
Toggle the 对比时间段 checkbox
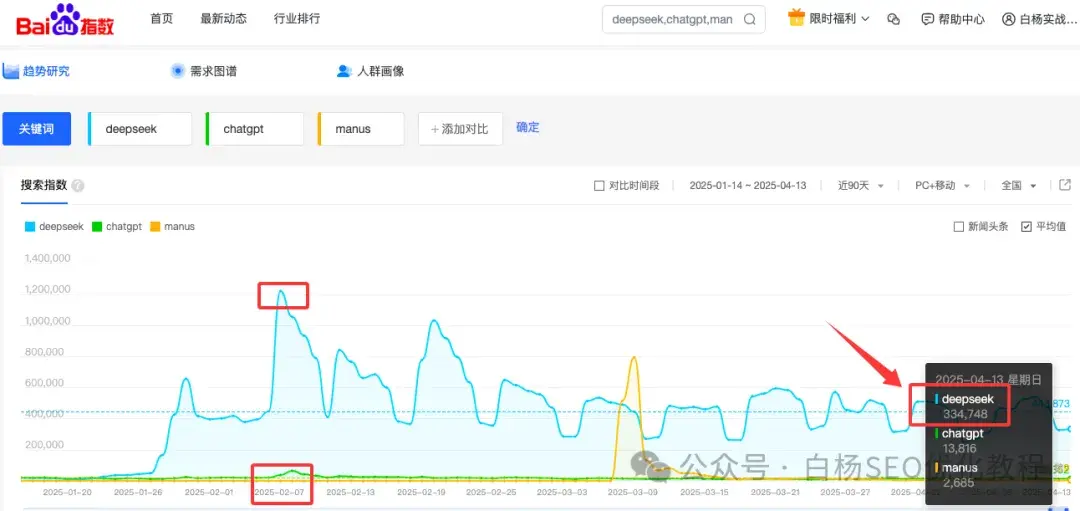coord(599,186)
